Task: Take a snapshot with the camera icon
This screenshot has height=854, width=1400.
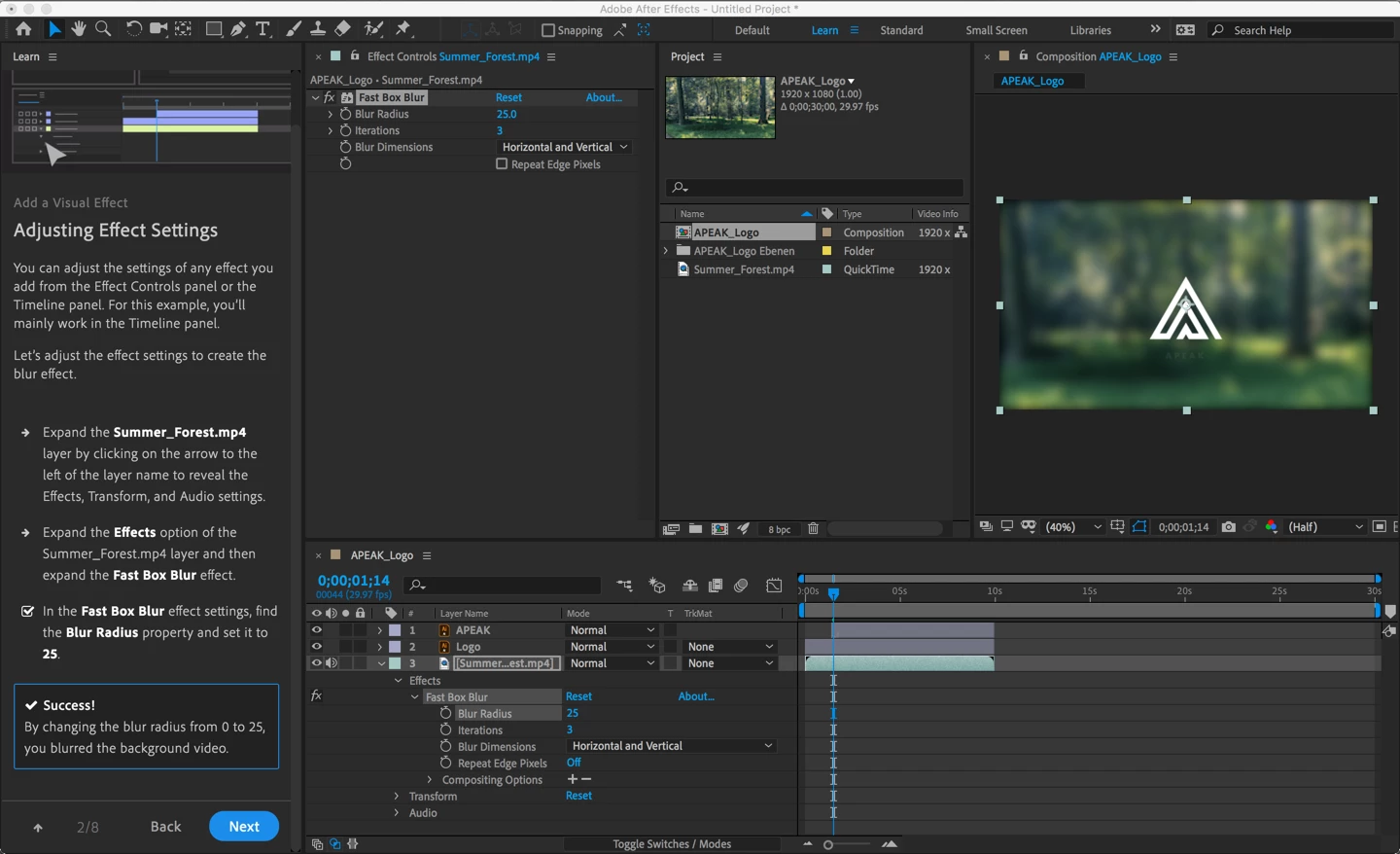Action: [1229, 527]
